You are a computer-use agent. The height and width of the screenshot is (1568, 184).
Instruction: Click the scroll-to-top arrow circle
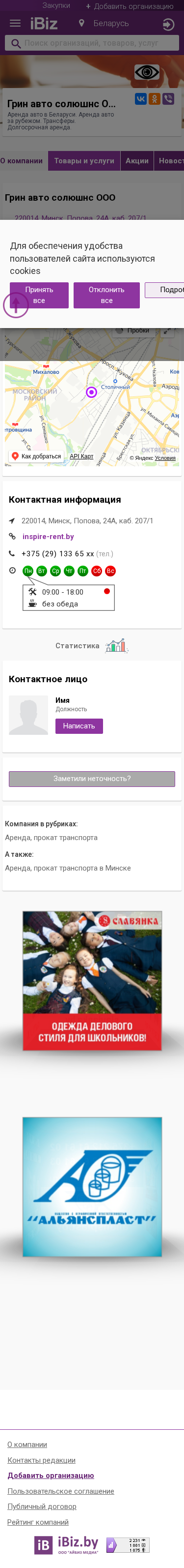[16, 305]
